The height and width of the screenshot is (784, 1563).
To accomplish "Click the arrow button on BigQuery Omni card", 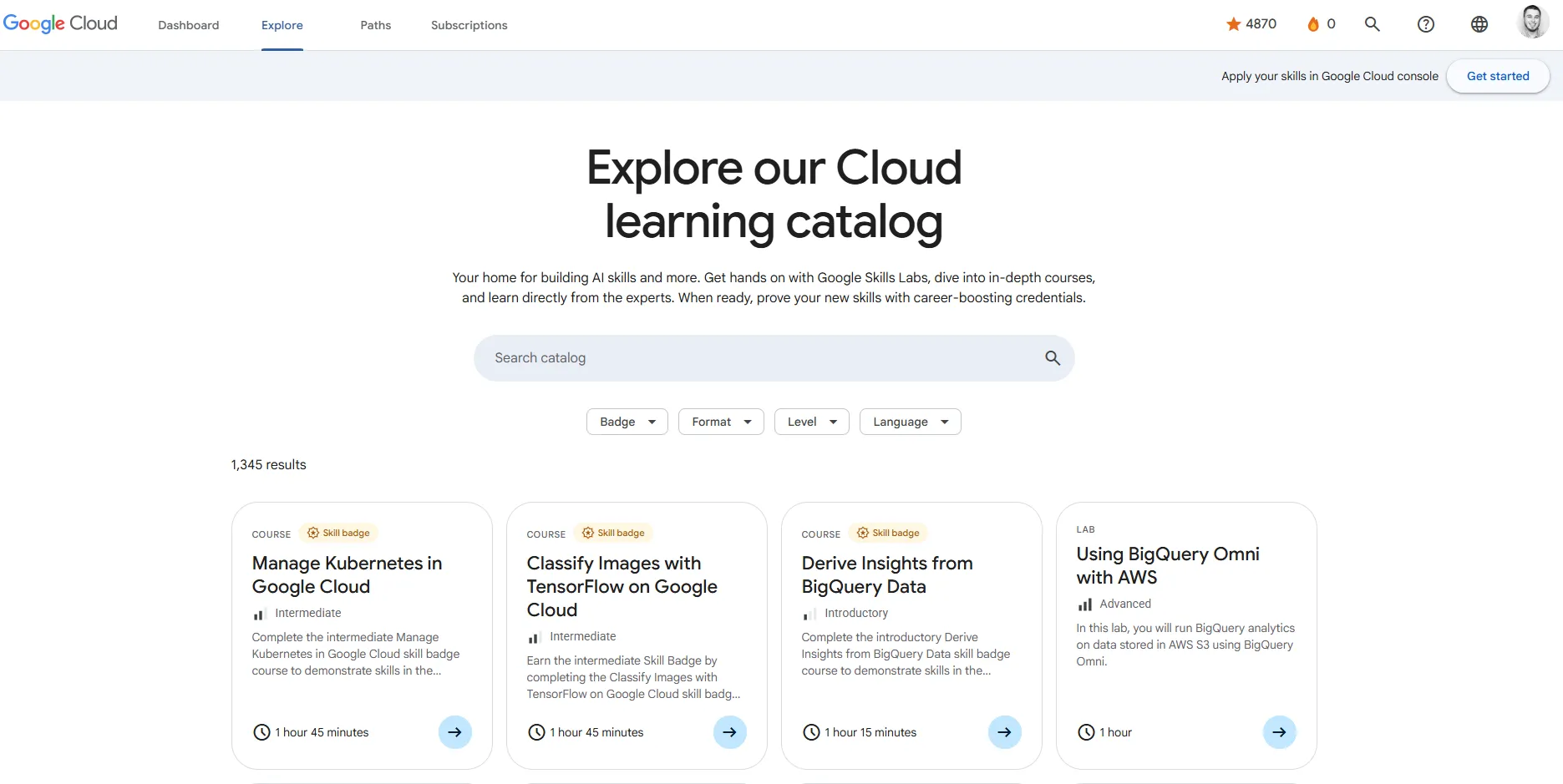I will [1280, 732].
